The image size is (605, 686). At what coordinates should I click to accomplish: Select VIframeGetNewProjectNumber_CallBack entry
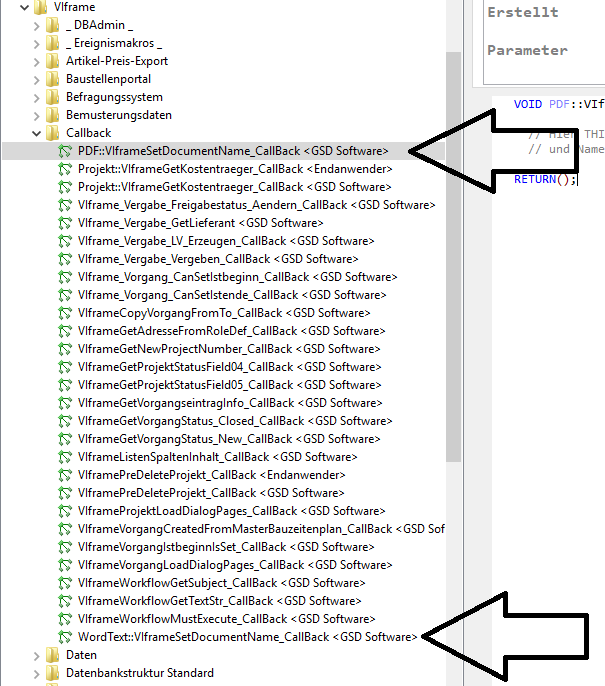[x=229, y=349]
